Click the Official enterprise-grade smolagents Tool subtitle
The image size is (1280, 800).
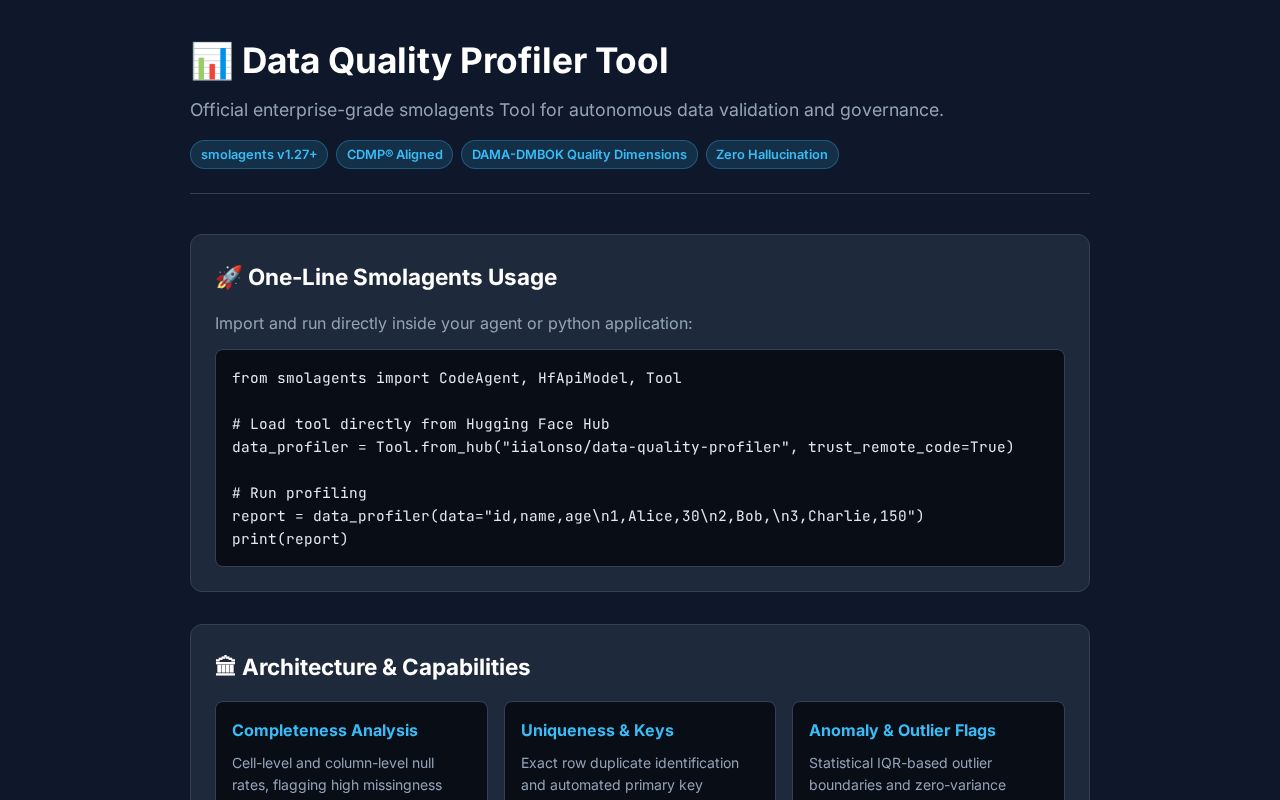coord(567,110)
